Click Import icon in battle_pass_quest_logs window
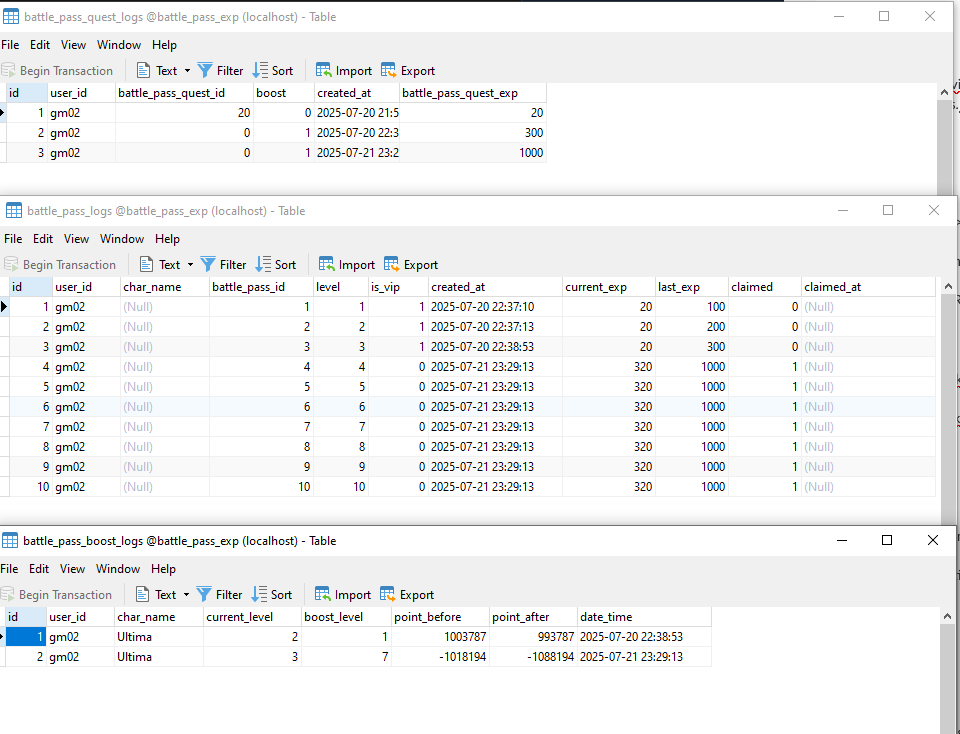 click(x=324, y=71)
